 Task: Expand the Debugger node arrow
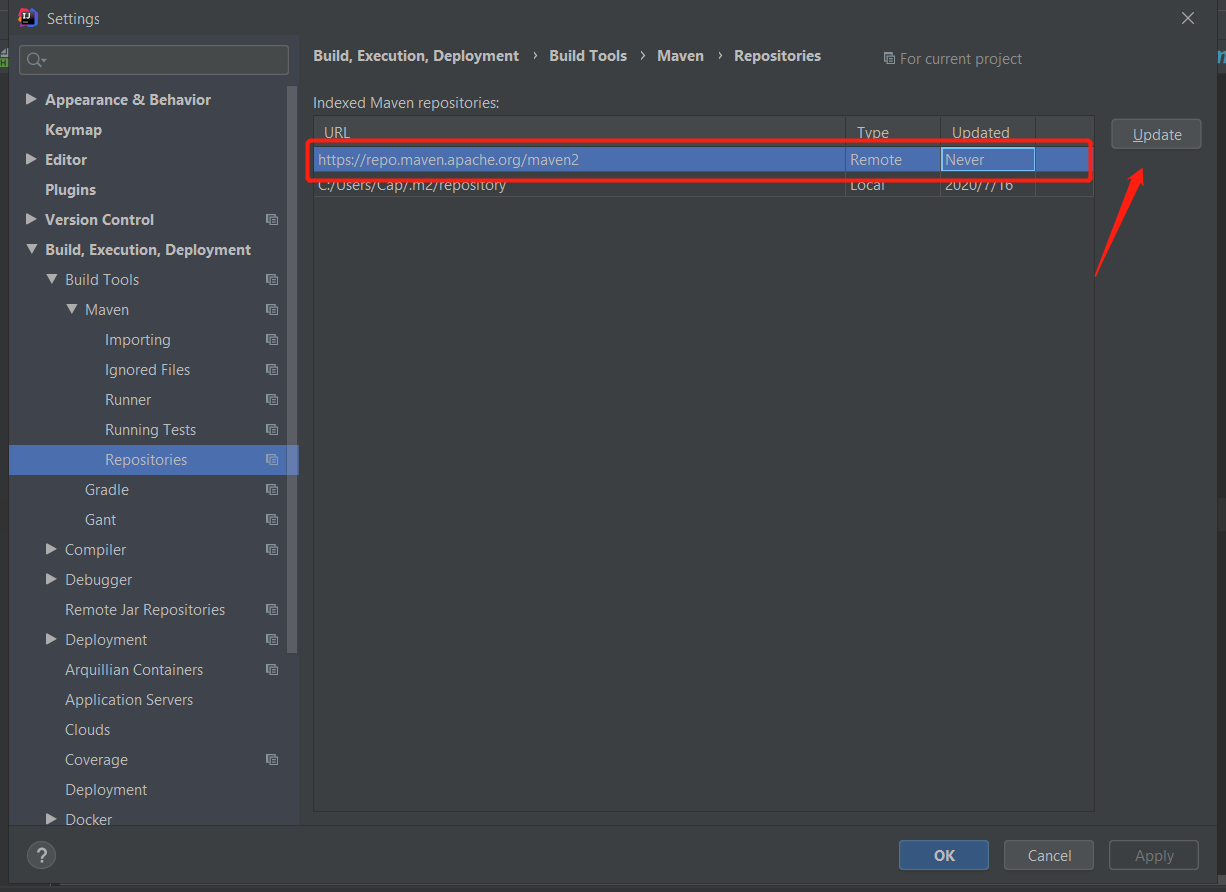(52, 579)
